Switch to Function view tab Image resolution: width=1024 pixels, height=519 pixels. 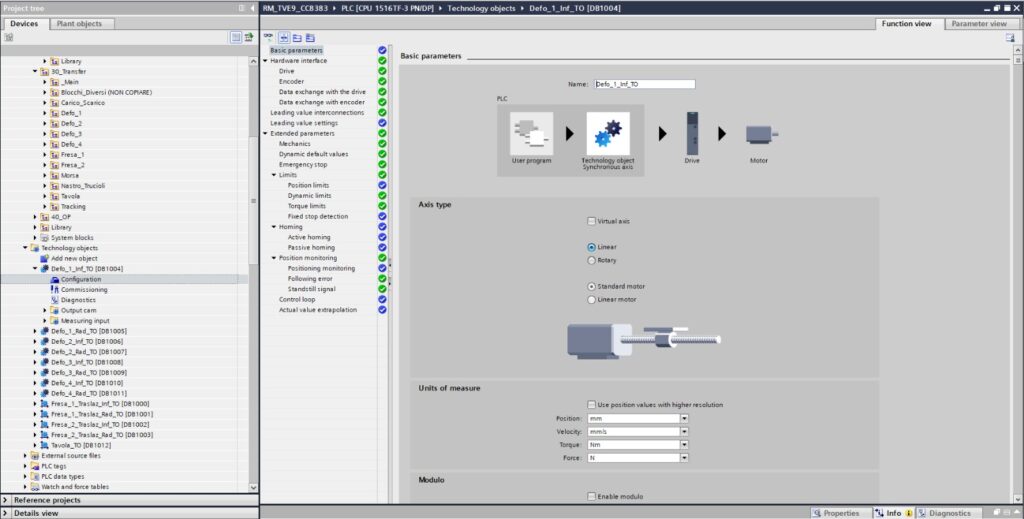click(x=906, y=24)
